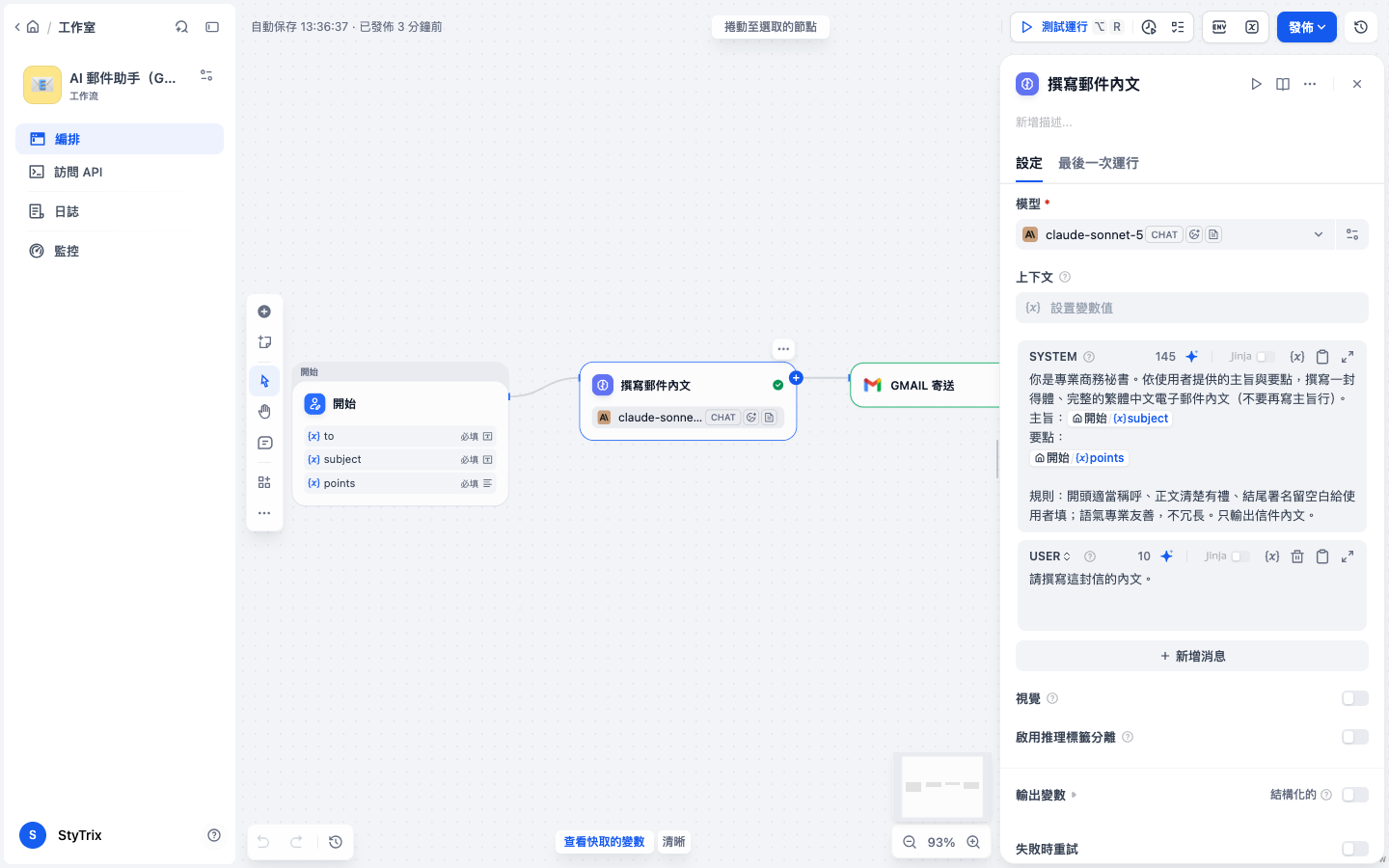The height and width of the screenshot is (868, 1389).
Task: Open the 93% zoom level menu
Action: click(941, 842)
